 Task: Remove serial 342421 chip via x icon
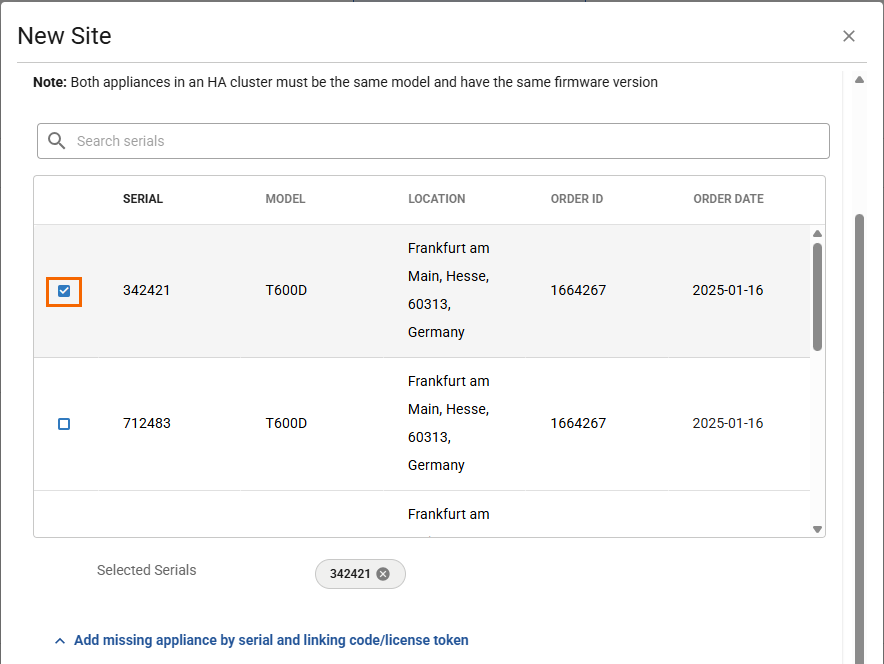(383, 574)
